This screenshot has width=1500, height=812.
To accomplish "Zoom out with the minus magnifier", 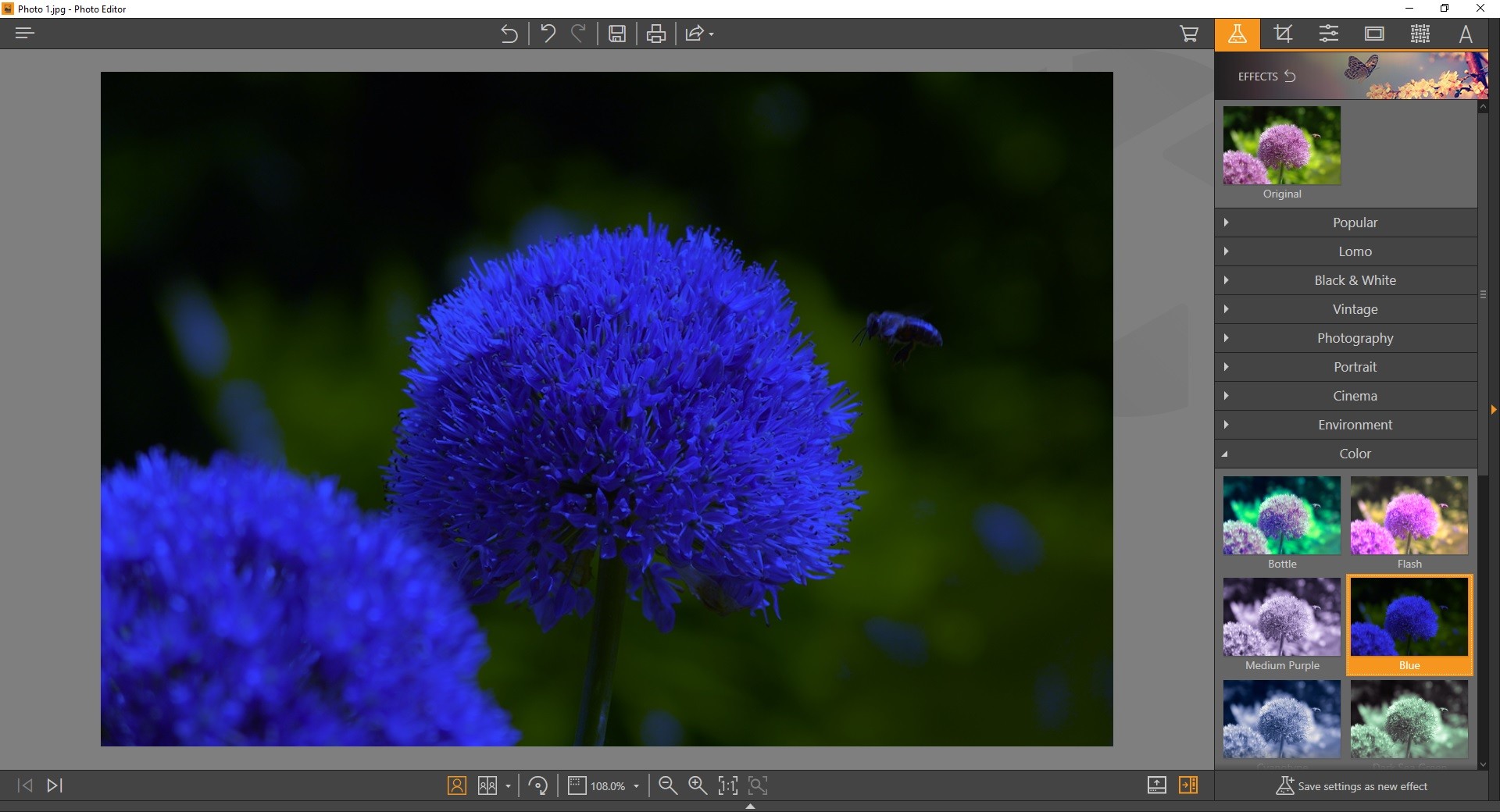I will click(x=667, y=785).
